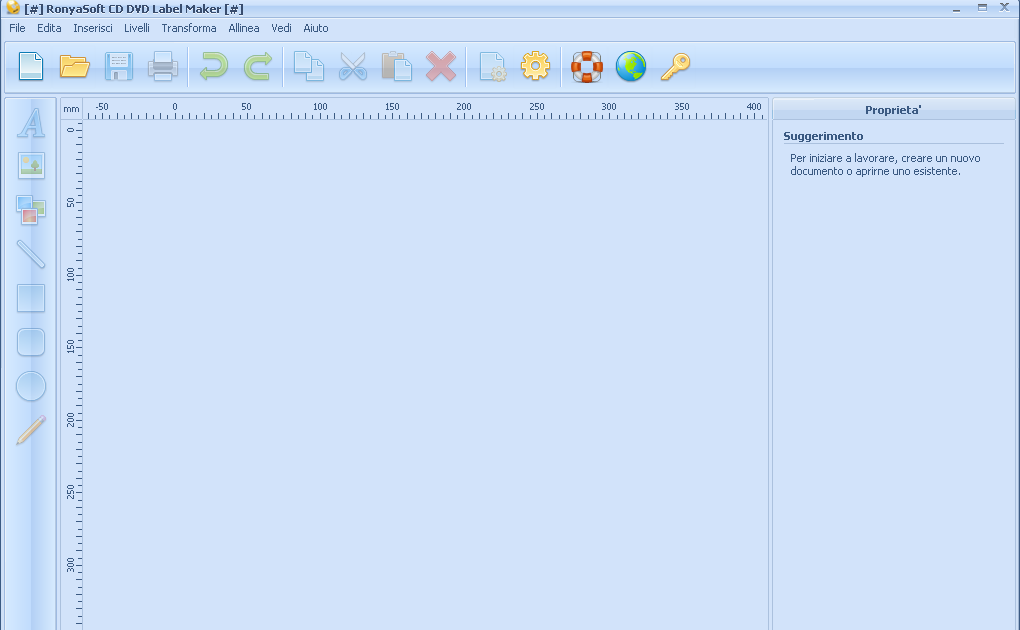Open the Inserisci menu

point(92,28)
